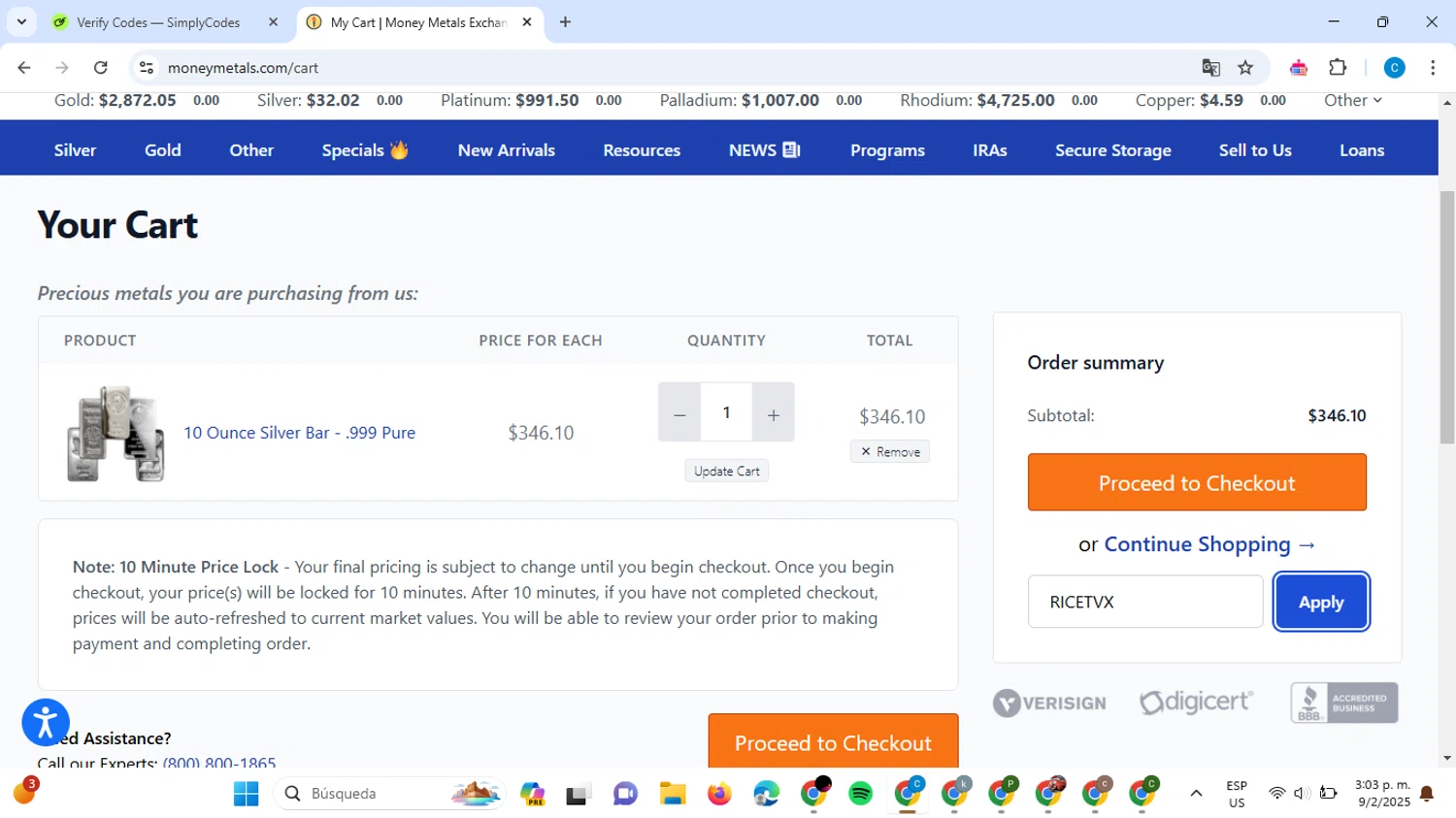The height and width of the screenshot is (818, 1456).
Task: Open the Other products menu
Action: [251, 150]
